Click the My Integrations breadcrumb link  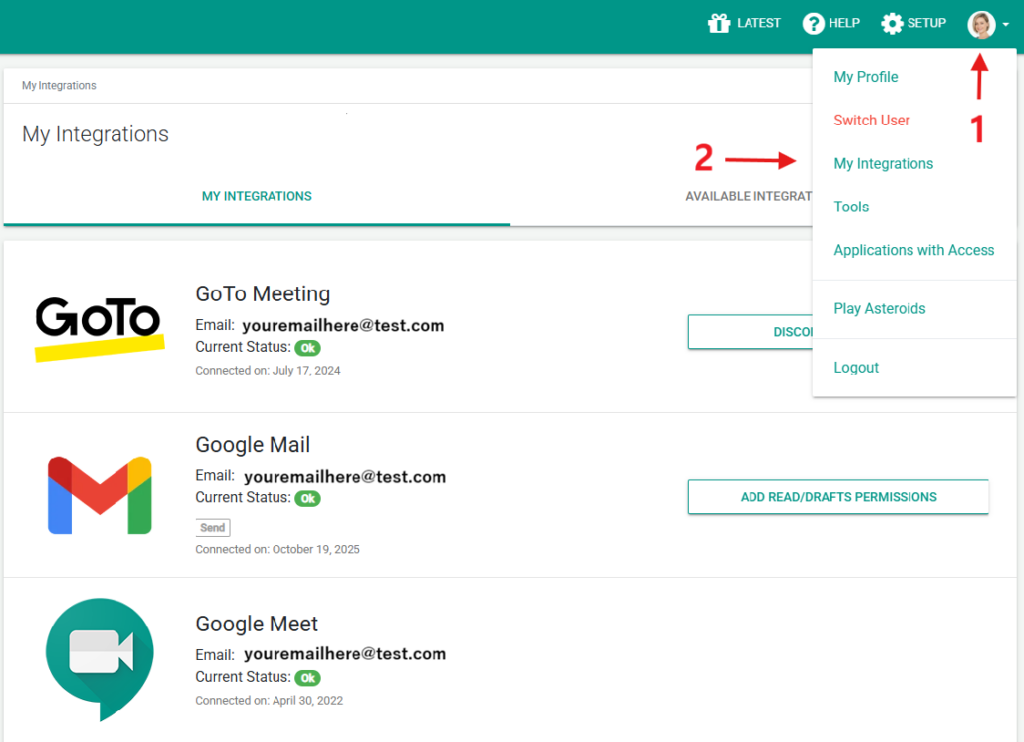pyautogui.click(x=59, y=86)
